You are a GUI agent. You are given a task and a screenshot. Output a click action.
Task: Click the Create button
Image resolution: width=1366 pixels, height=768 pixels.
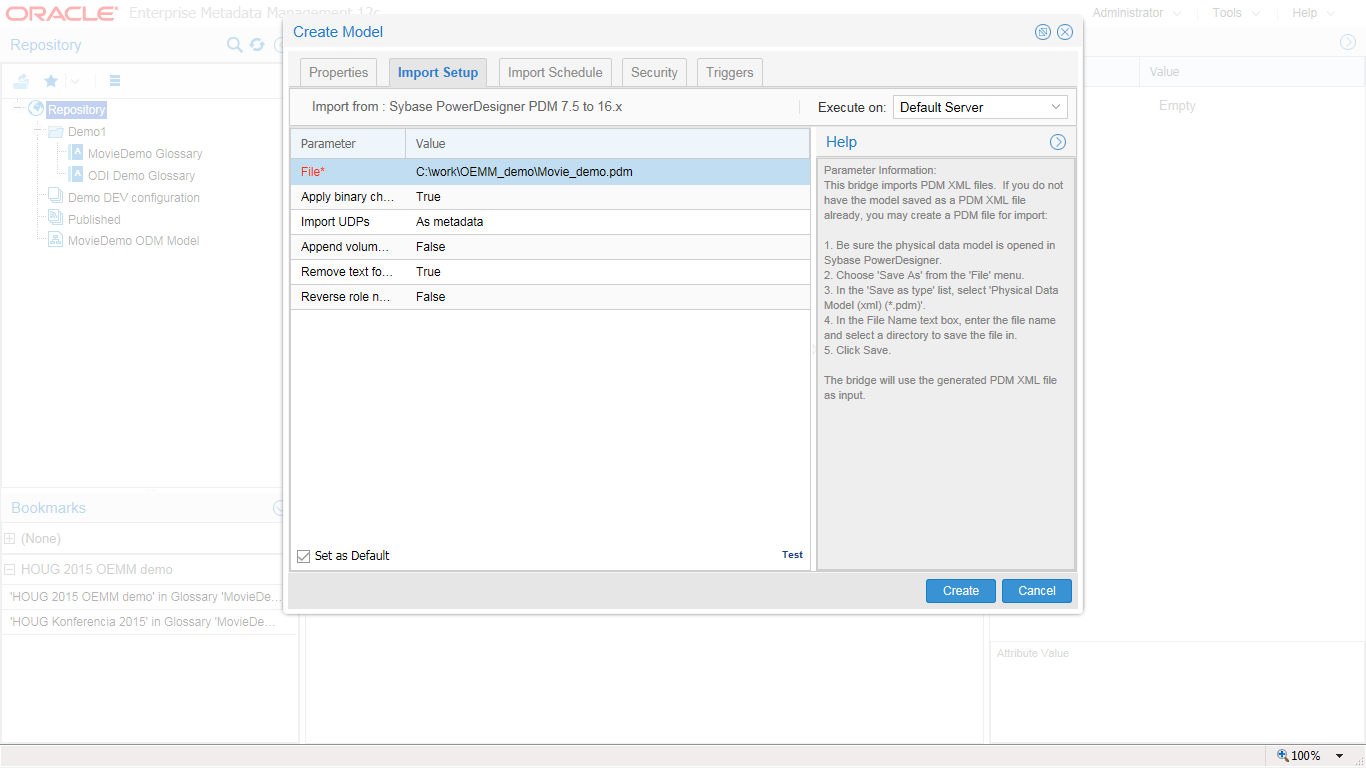tap(961, 591)
